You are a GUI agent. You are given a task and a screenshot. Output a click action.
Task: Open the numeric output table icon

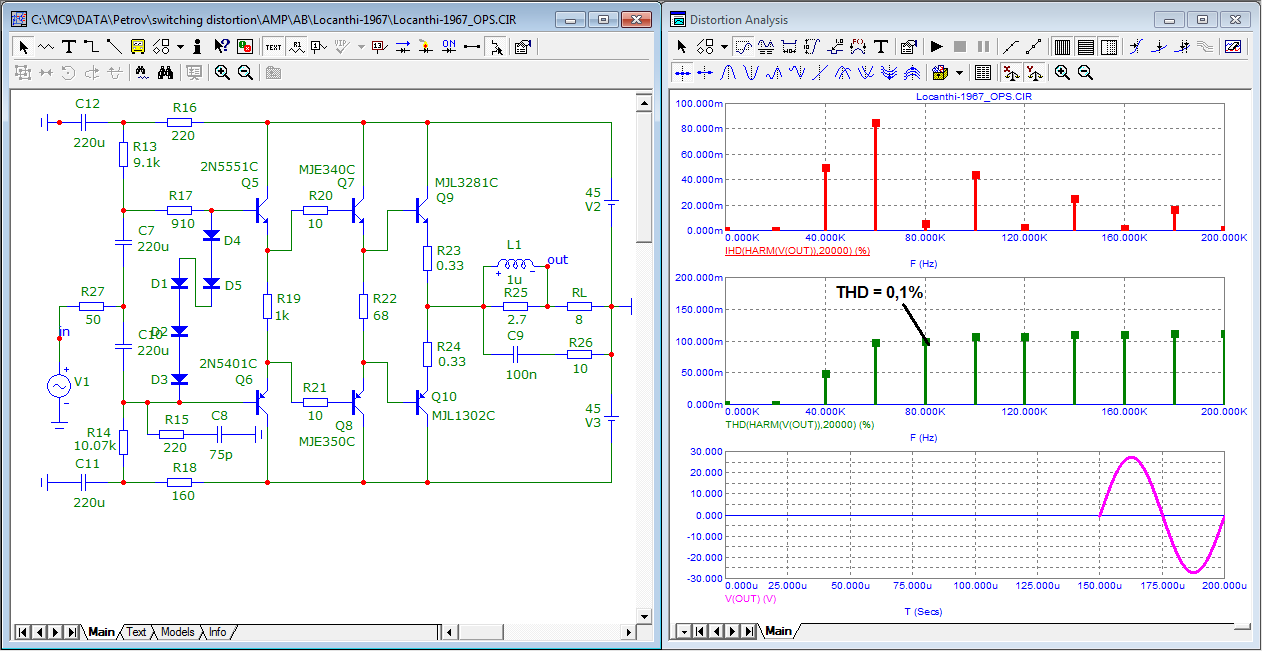tap(982, 72)
